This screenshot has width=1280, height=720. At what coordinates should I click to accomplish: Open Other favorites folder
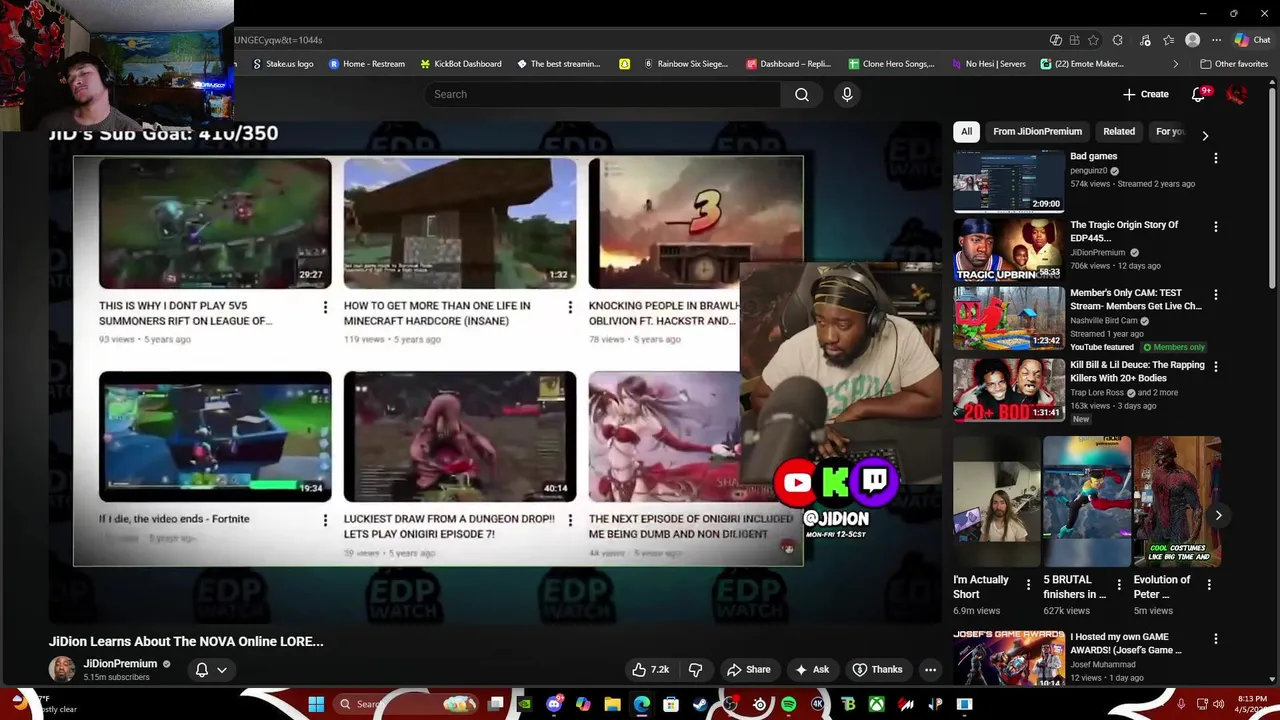1233,64
